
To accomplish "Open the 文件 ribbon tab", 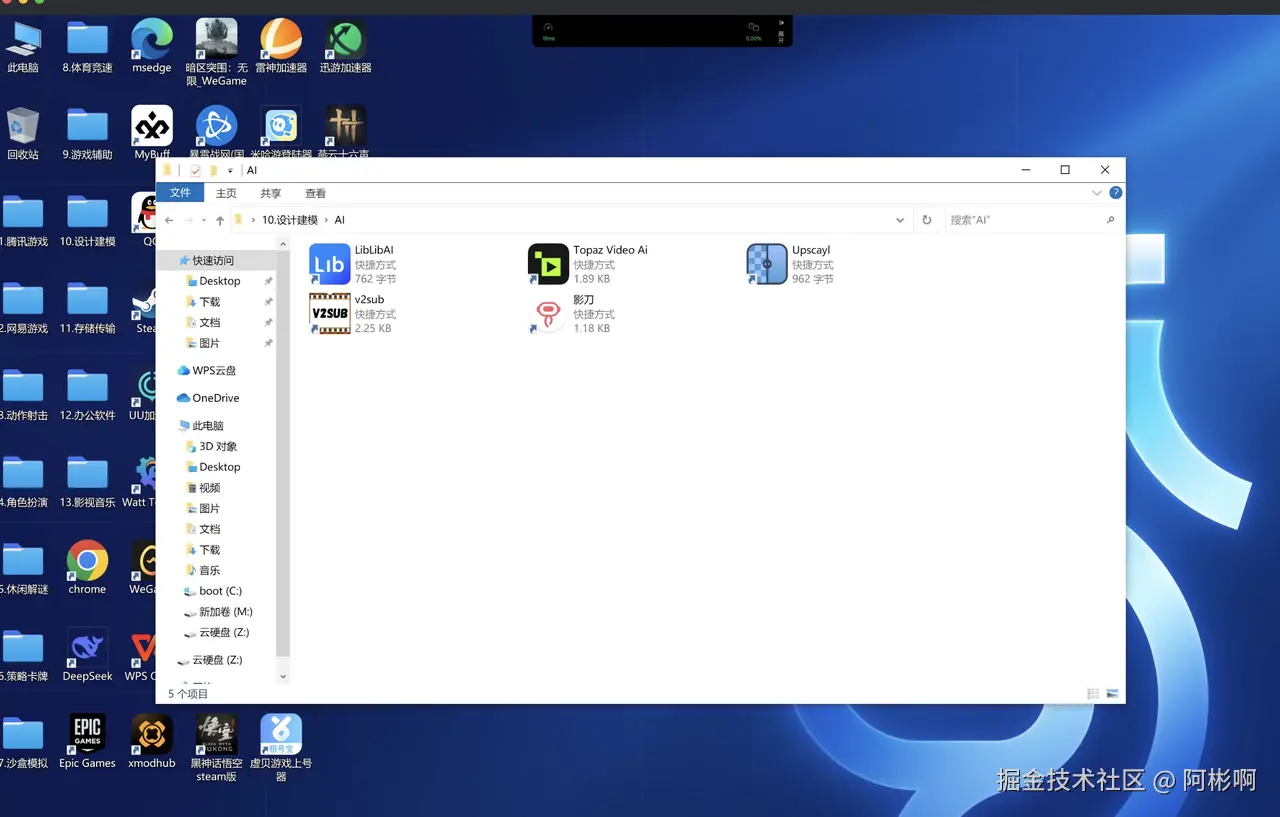I will [180, 193].
